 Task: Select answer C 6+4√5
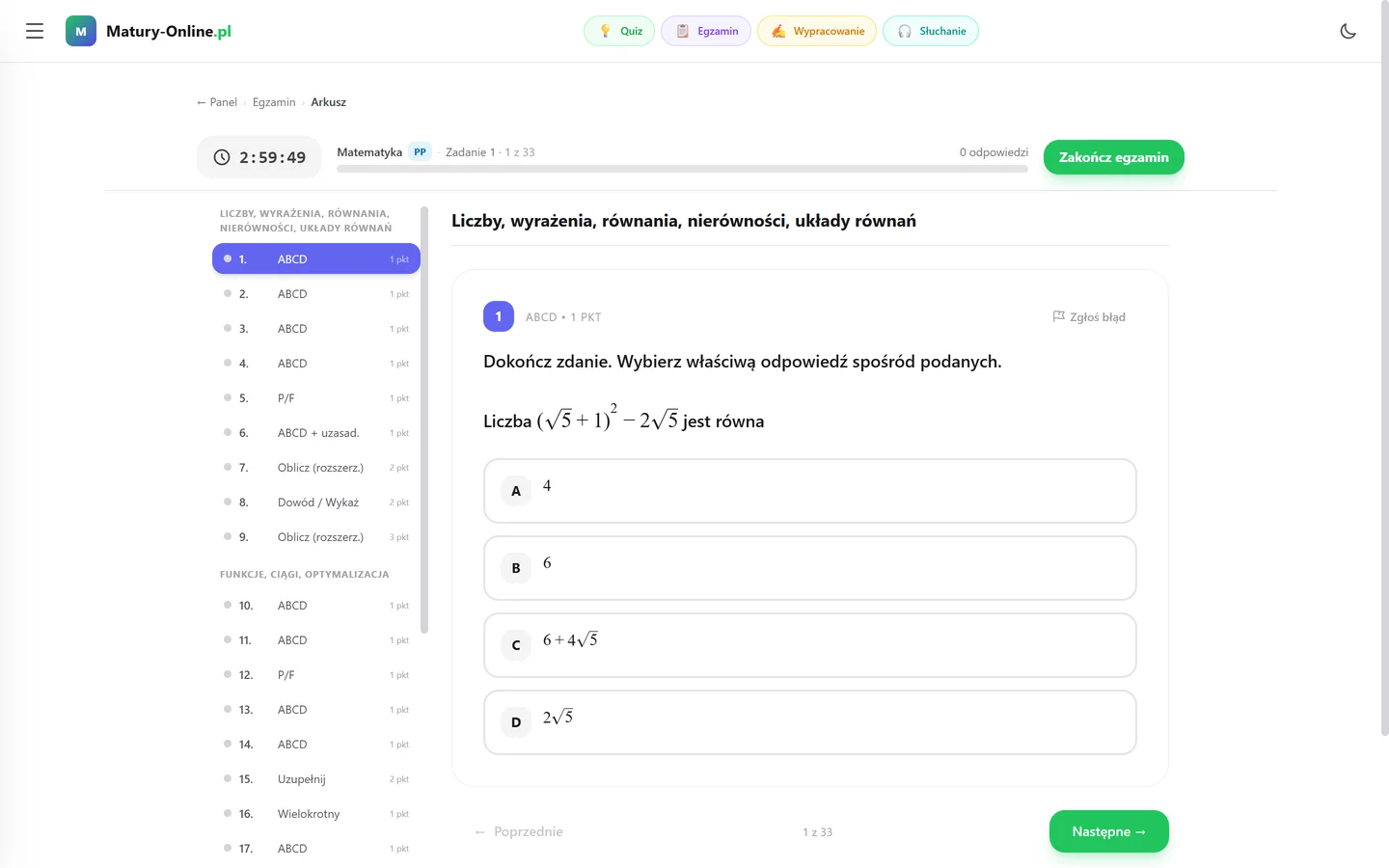tap(810, 645)
